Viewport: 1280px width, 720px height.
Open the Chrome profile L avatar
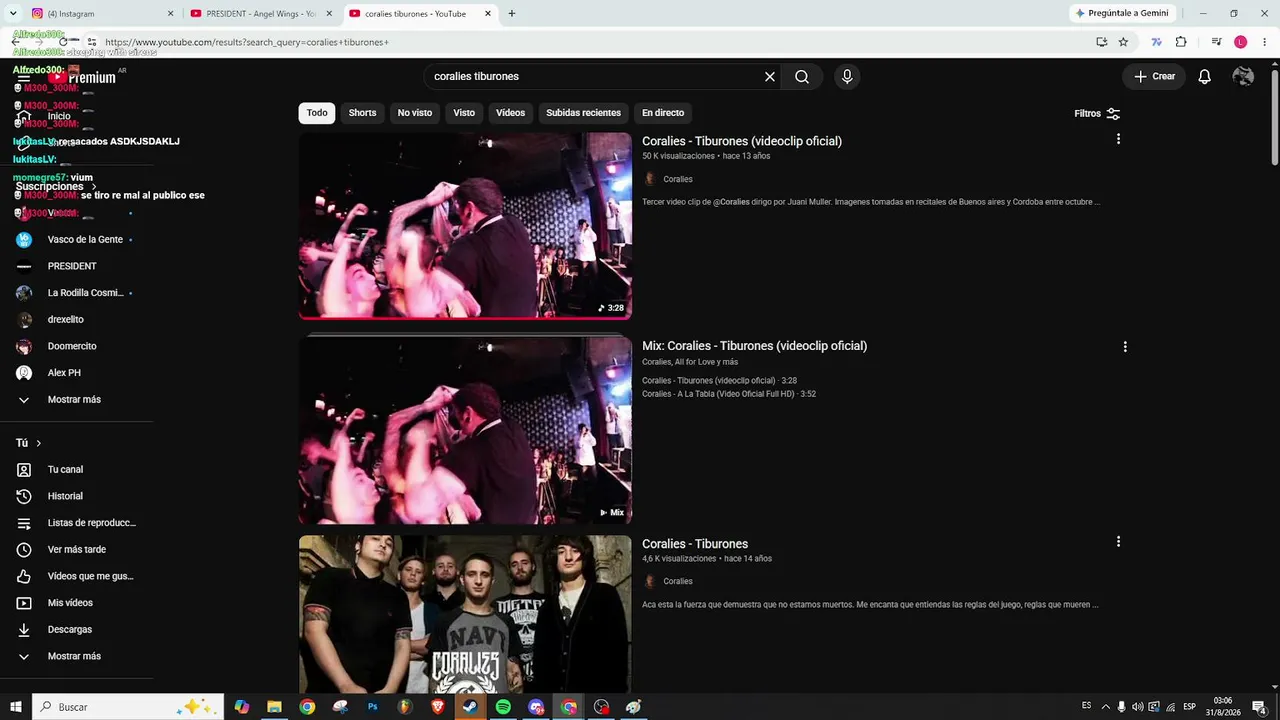[1241, 42]
